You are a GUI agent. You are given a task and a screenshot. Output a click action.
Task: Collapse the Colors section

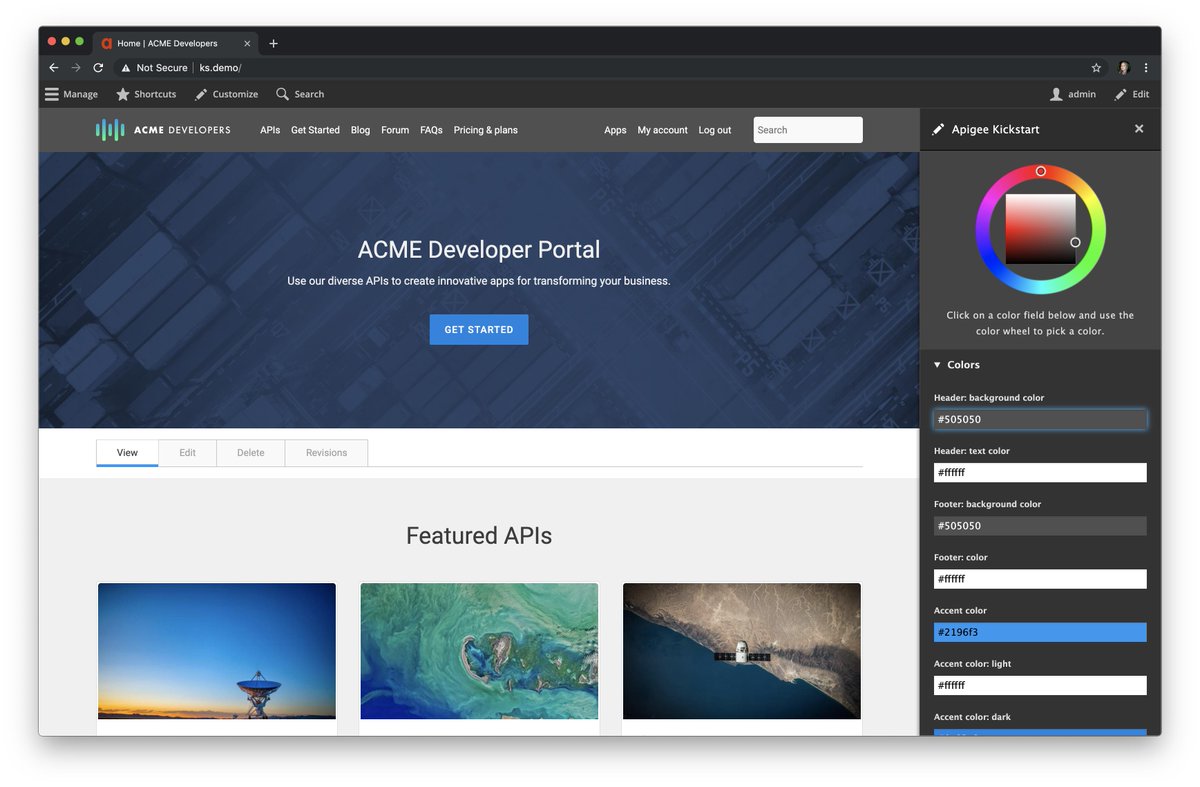(x=957, y=365)
